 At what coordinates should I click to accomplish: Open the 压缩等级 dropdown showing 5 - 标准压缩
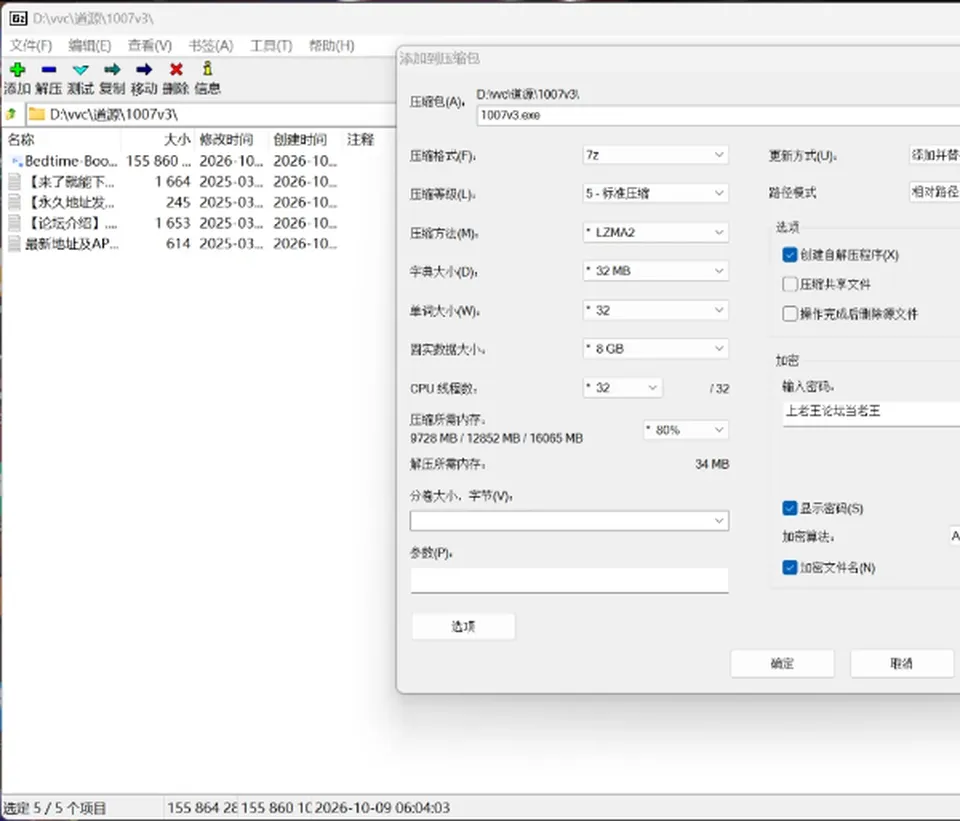tap(655, 193)
